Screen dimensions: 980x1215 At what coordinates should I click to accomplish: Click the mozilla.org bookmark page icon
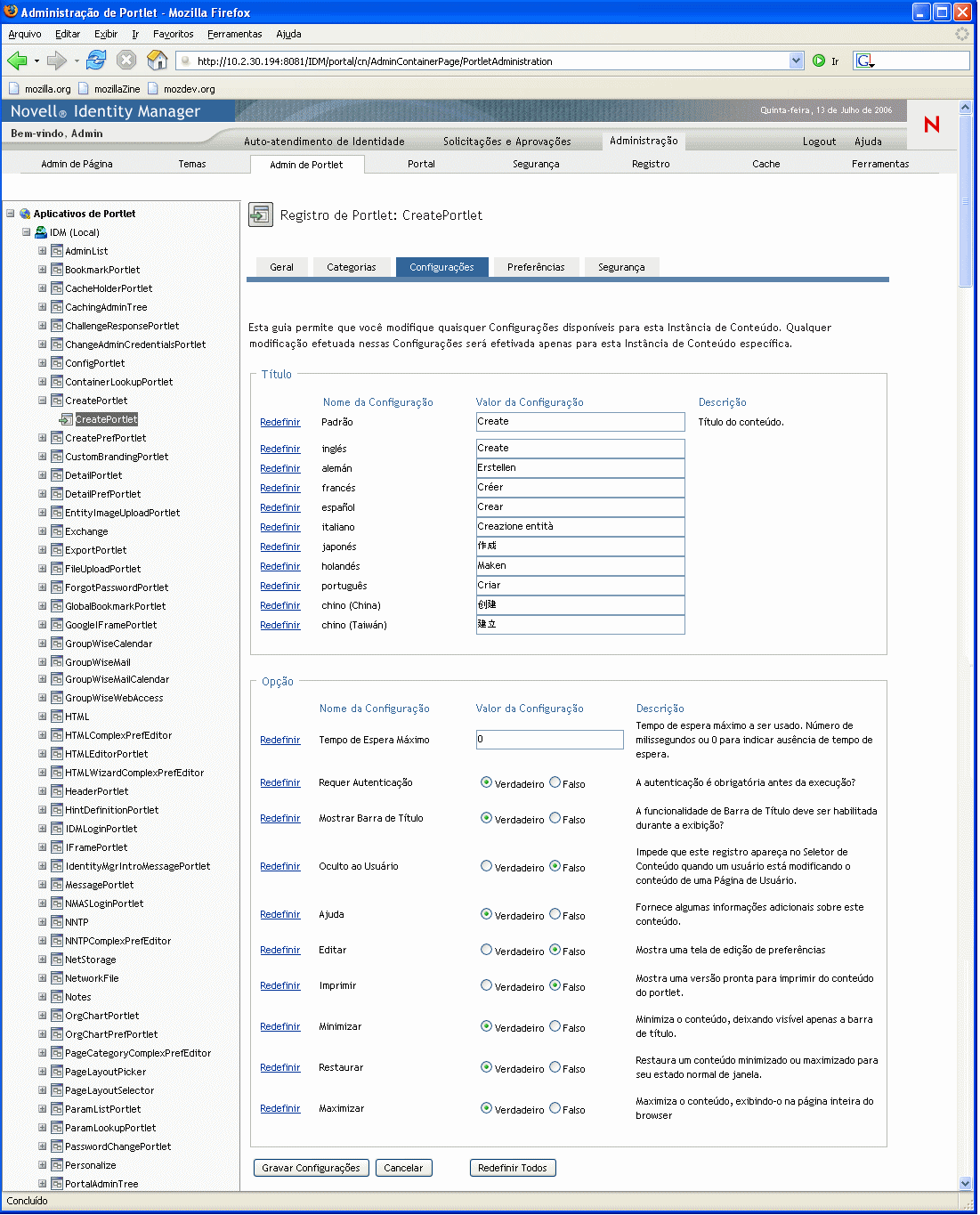pyautogui.click(x=14, y=88)
